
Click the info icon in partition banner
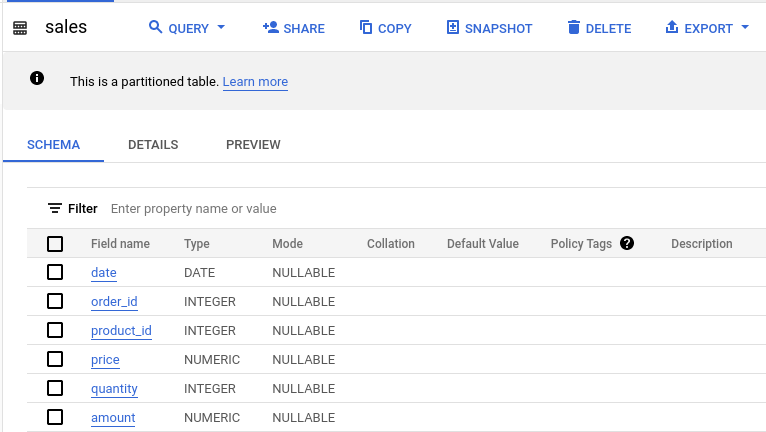tap(37, 78)
